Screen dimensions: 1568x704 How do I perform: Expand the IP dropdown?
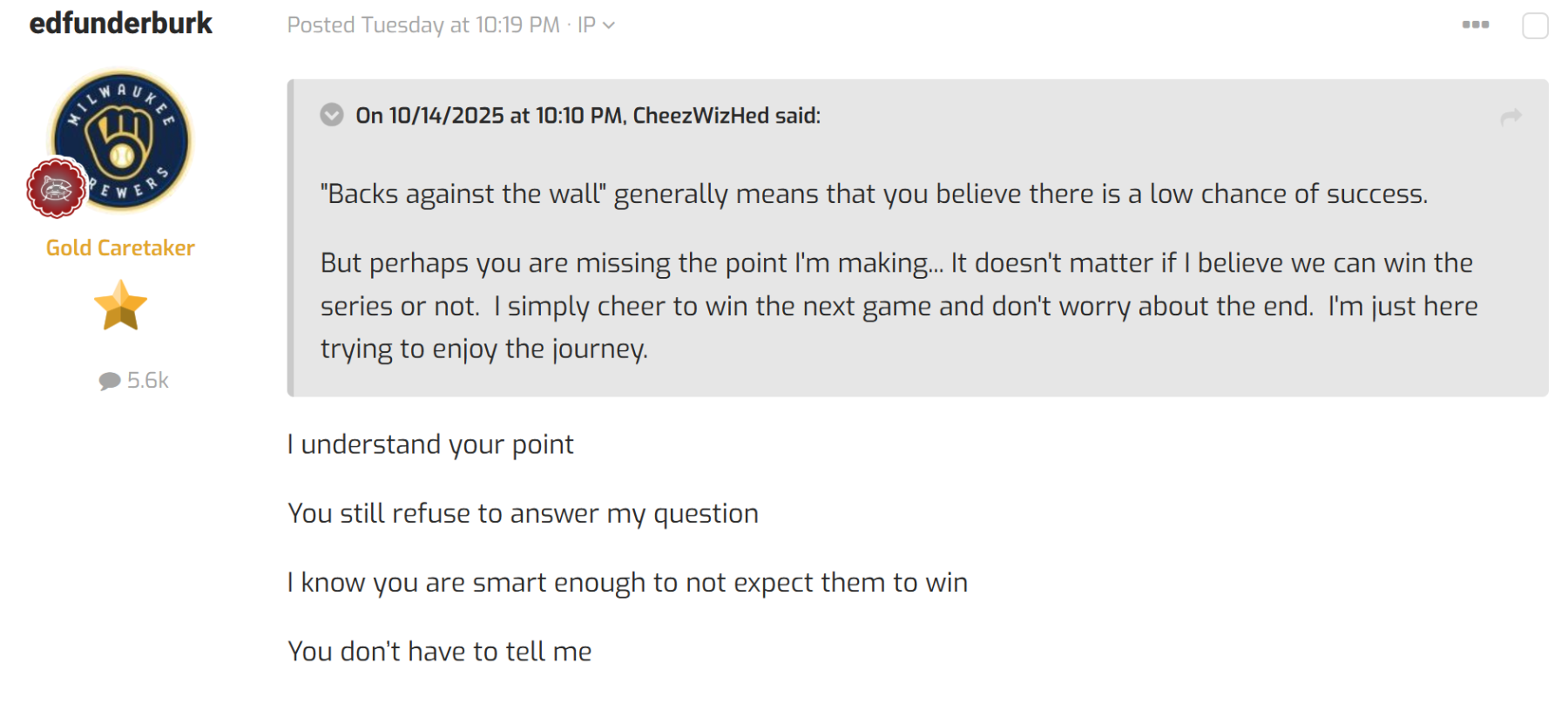[x=596, y=25]
